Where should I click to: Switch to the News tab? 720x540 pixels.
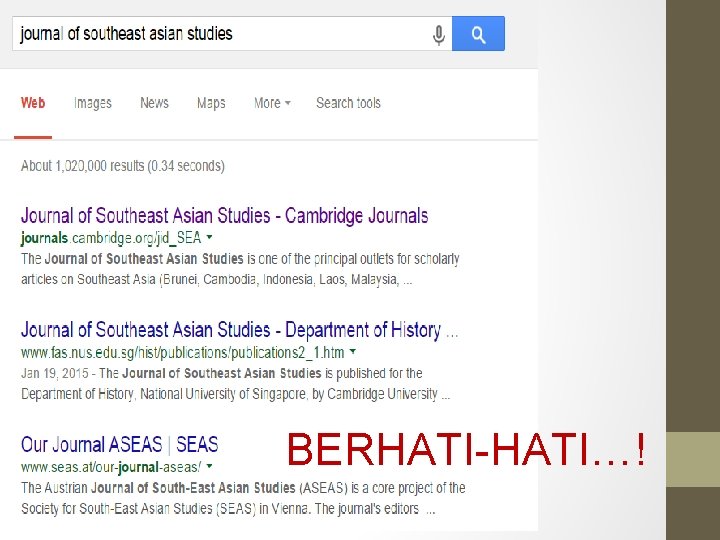tap(154, 103)
